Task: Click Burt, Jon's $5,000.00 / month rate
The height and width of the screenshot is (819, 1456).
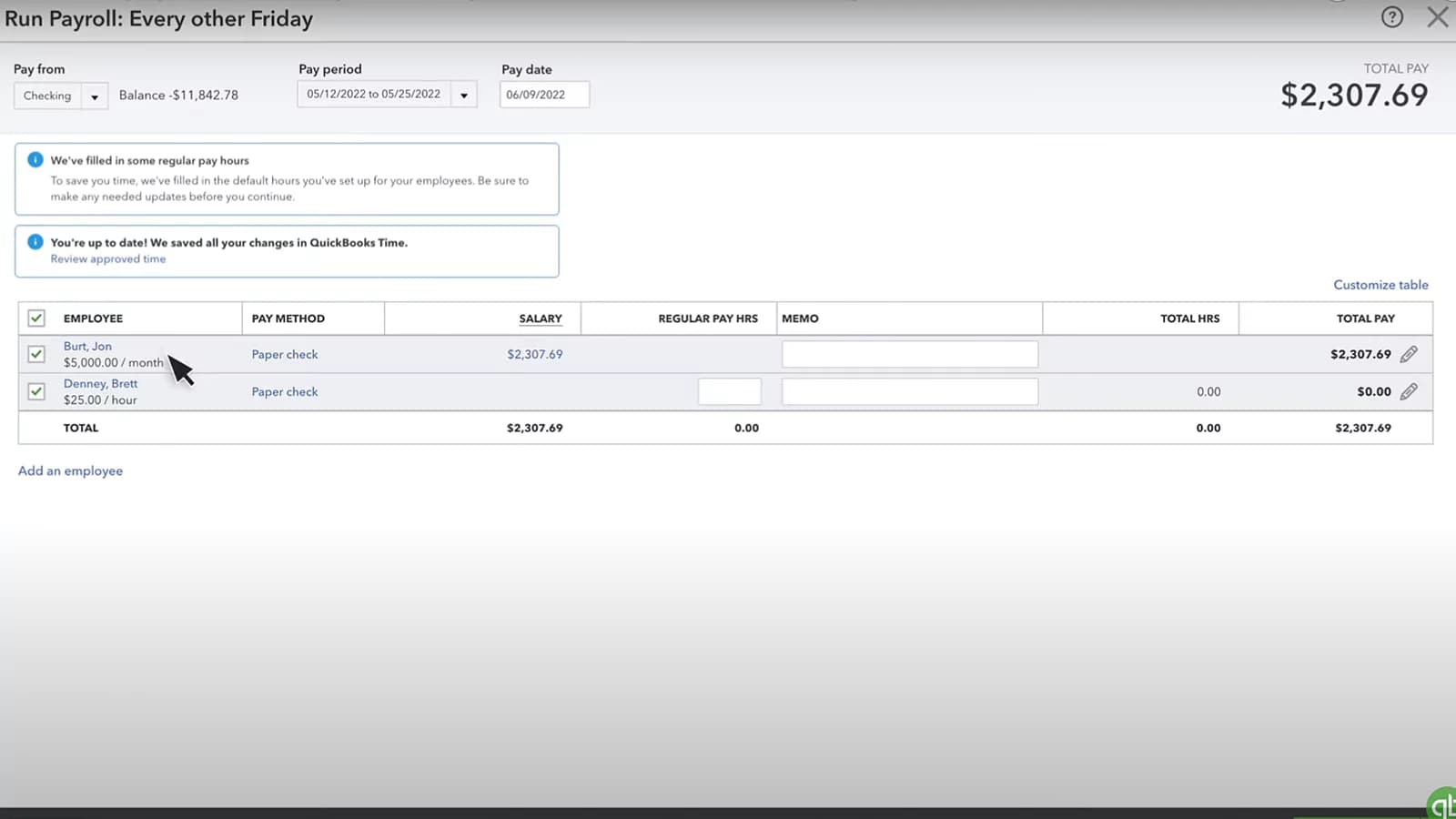Action: [x=114, y=362]
